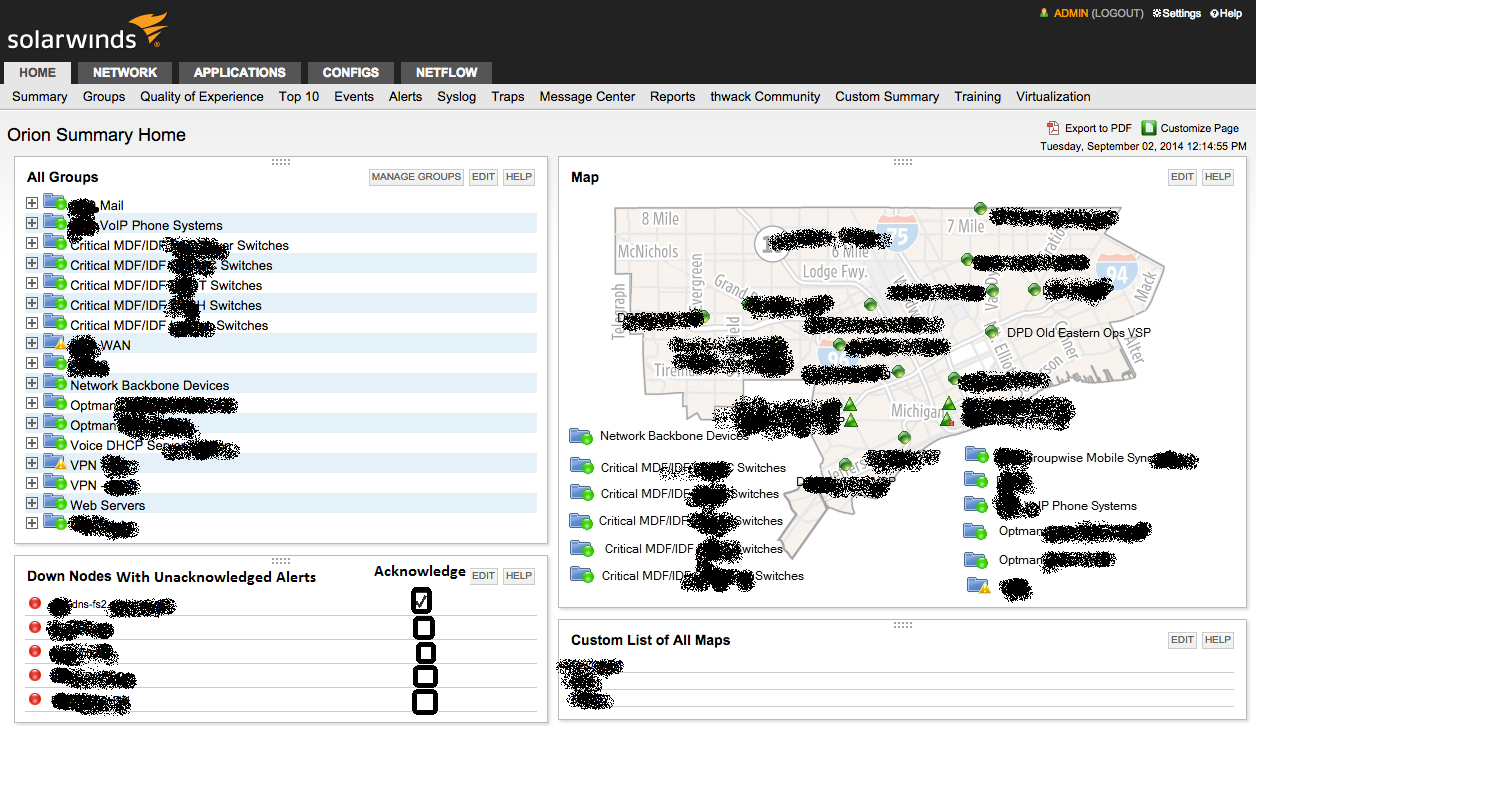This screenshot has width=1506, height=802.
Task: Click the Settings gear icon
Action: (1157, 14)
